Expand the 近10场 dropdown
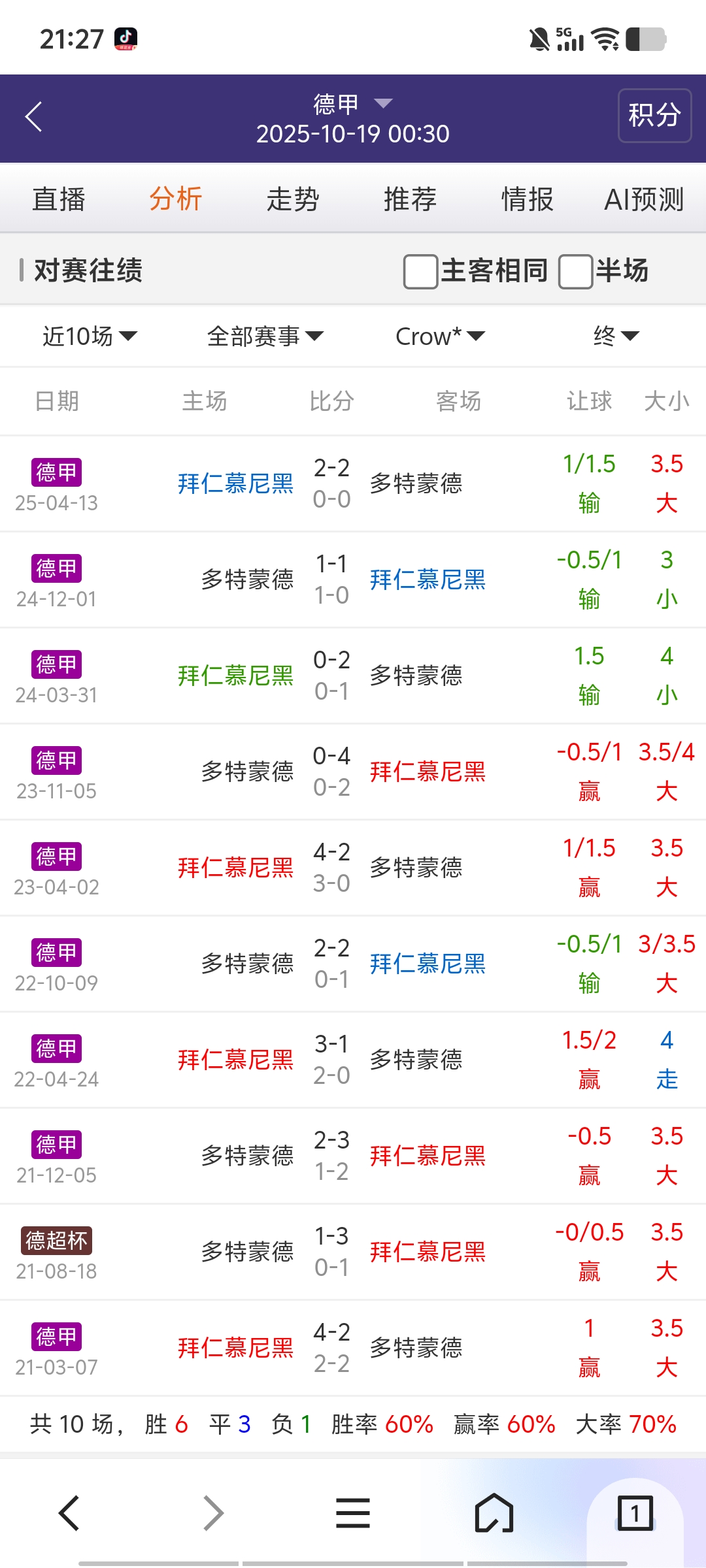 tap(90, 336)
